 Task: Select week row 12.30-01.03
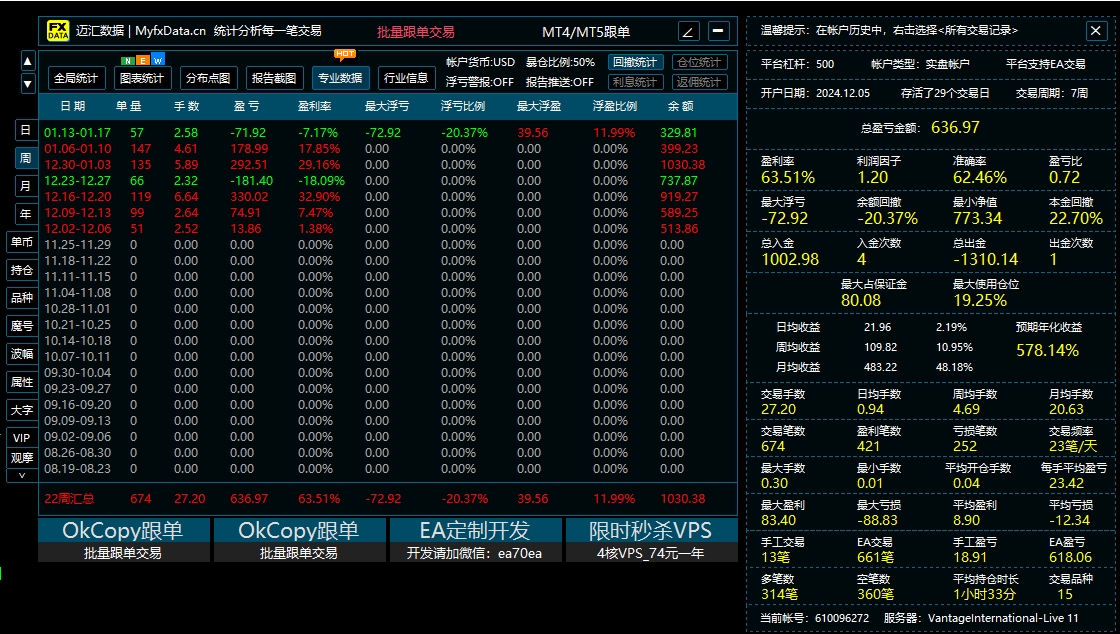(388, 164)
